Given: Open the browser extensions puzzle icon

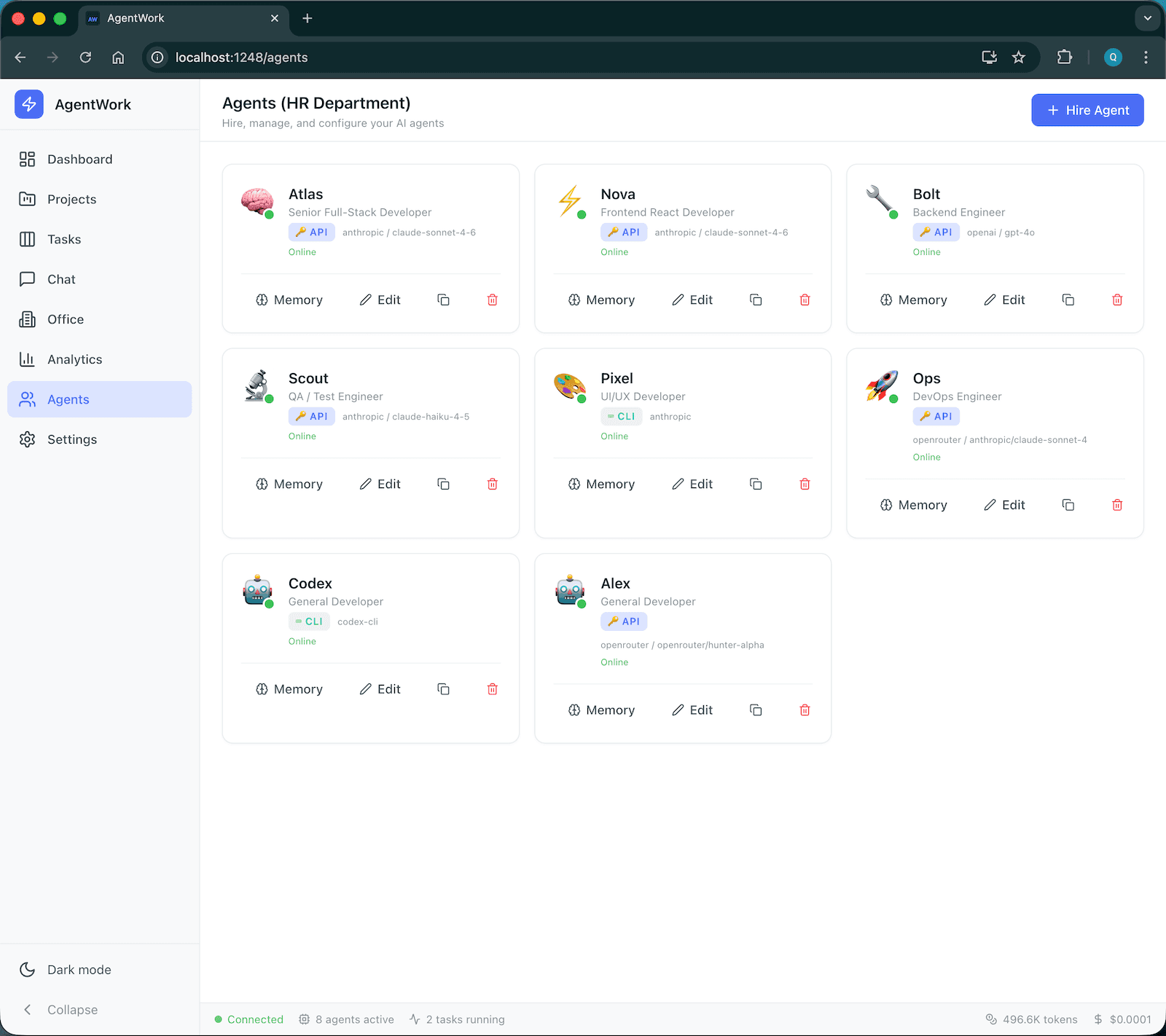Looking at the screenshot, I should (1065, 57).
